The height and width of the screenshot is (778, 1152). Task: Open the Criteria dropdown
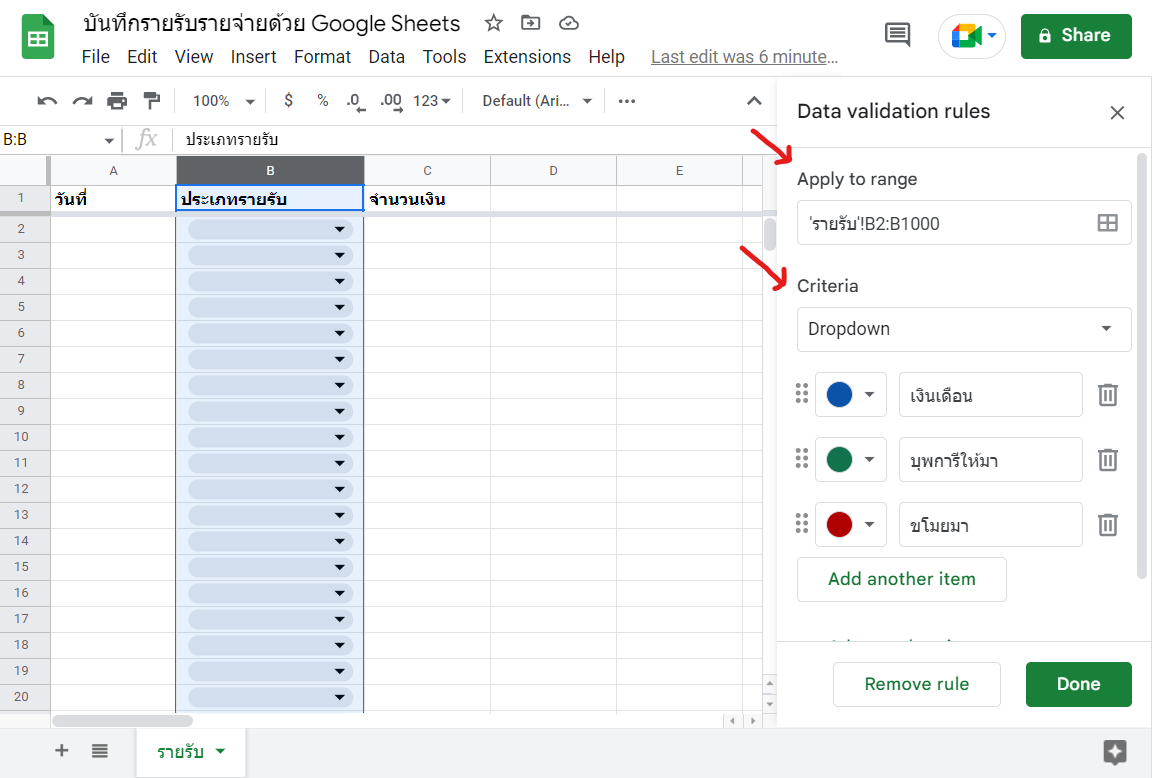point(963,329)
